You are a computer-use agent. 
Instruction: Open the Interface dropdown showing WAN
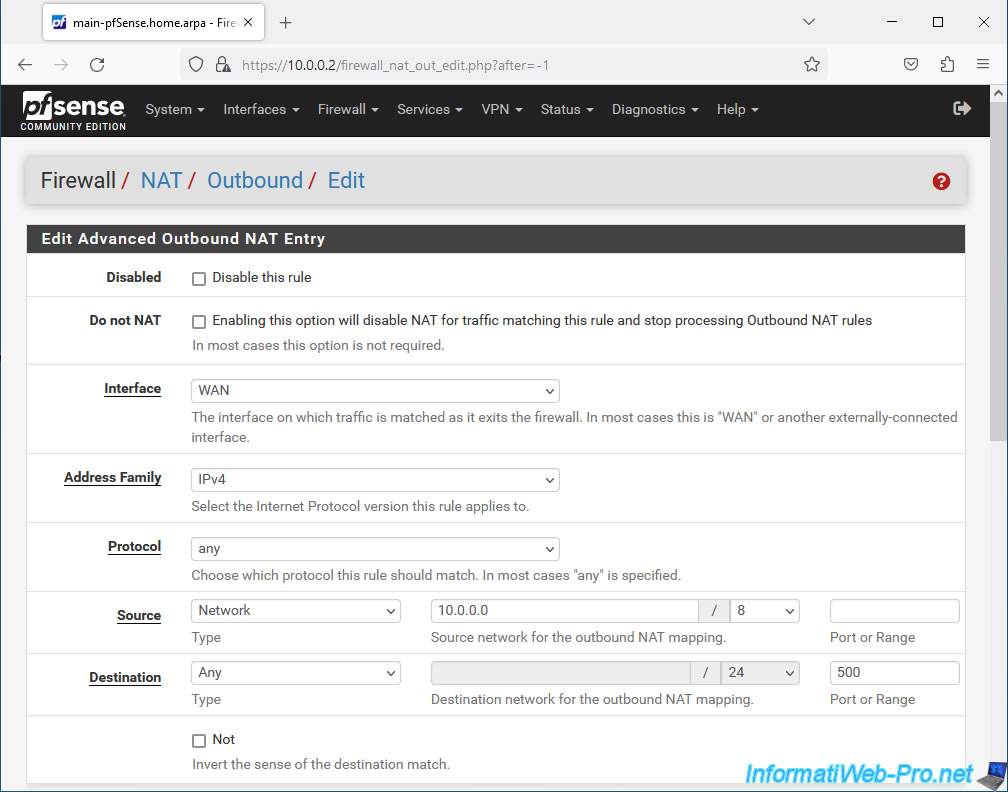pyautogui.click(x=375, y=391)
